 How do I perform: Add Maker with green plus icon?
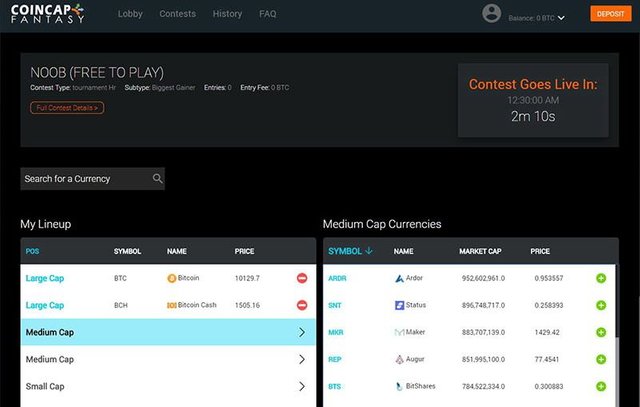pos(601,332)
